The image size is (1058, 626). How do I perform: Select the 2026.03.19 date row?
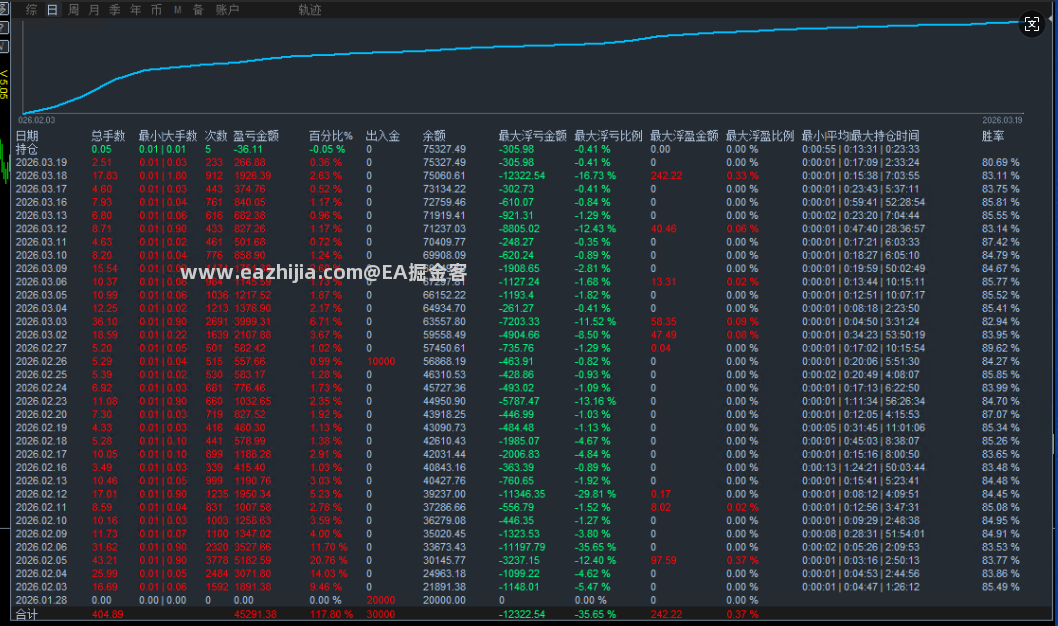(41, 163)
